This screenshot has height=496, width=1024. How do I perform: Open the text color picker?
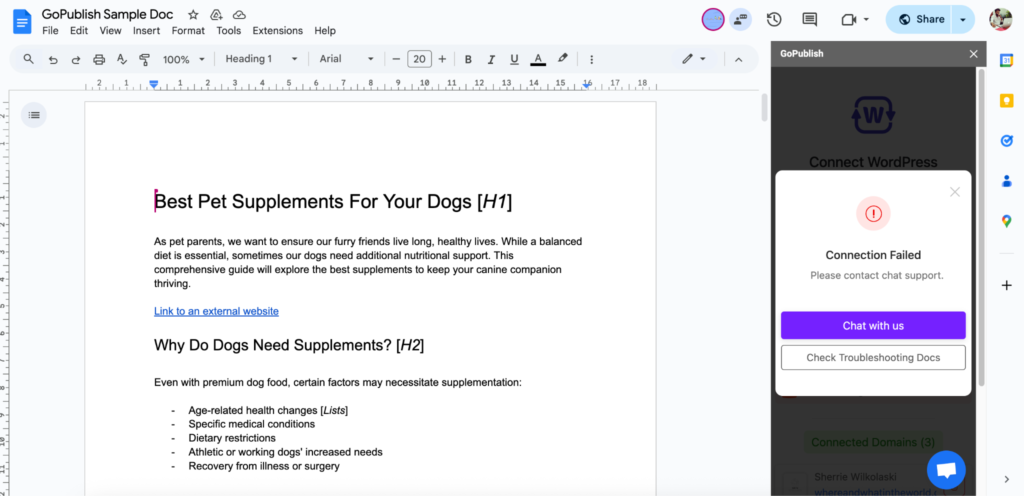click(x=537, y=59)
